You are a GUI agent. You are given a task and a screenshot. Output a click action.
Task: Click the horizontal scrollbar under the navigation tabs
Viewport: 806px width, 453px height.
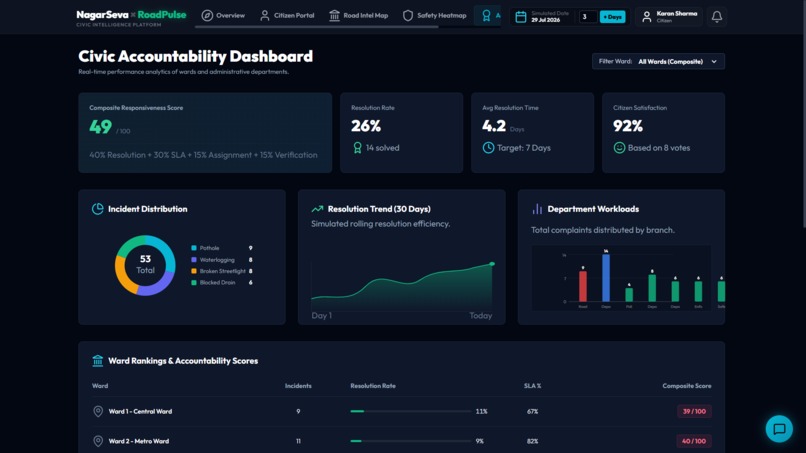(317, 27)
